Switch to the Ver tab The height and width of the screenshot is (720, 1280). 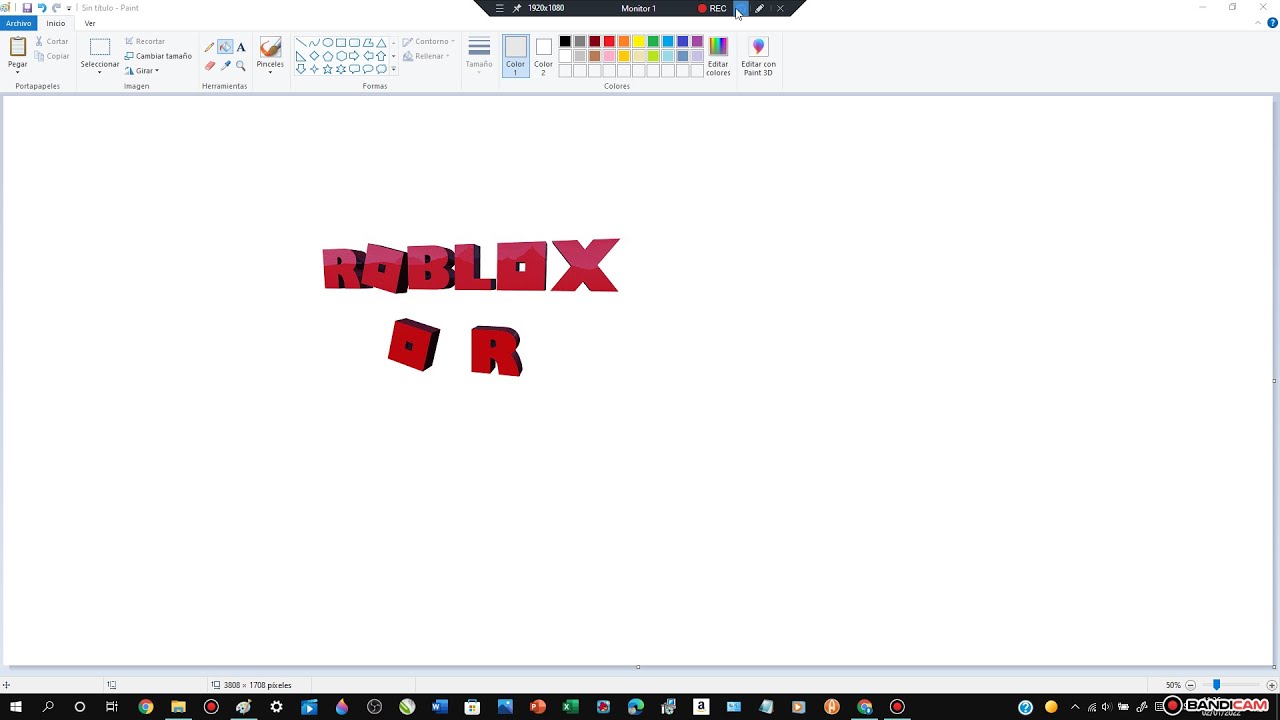click(90, 23)
